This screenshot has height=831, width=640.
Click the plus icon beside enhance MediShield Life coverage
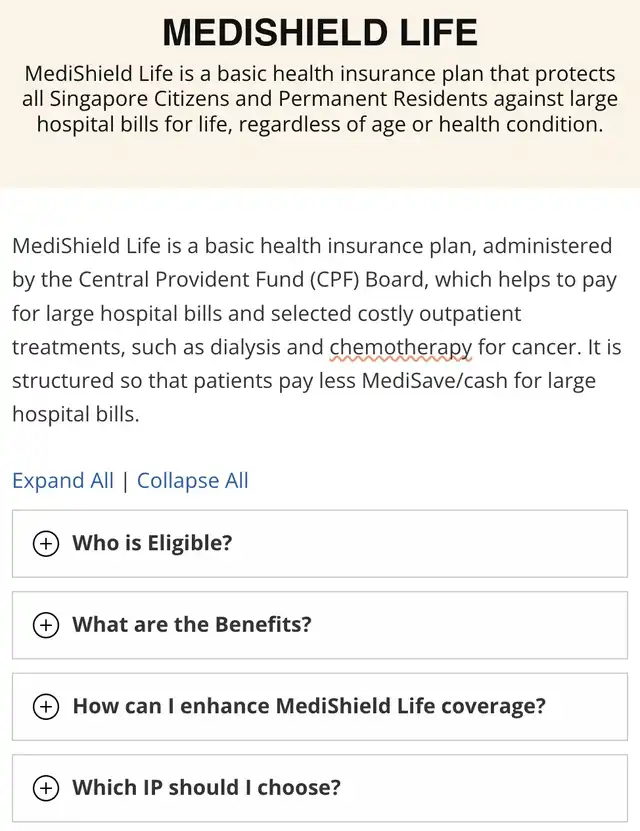(x=46, y=706)
